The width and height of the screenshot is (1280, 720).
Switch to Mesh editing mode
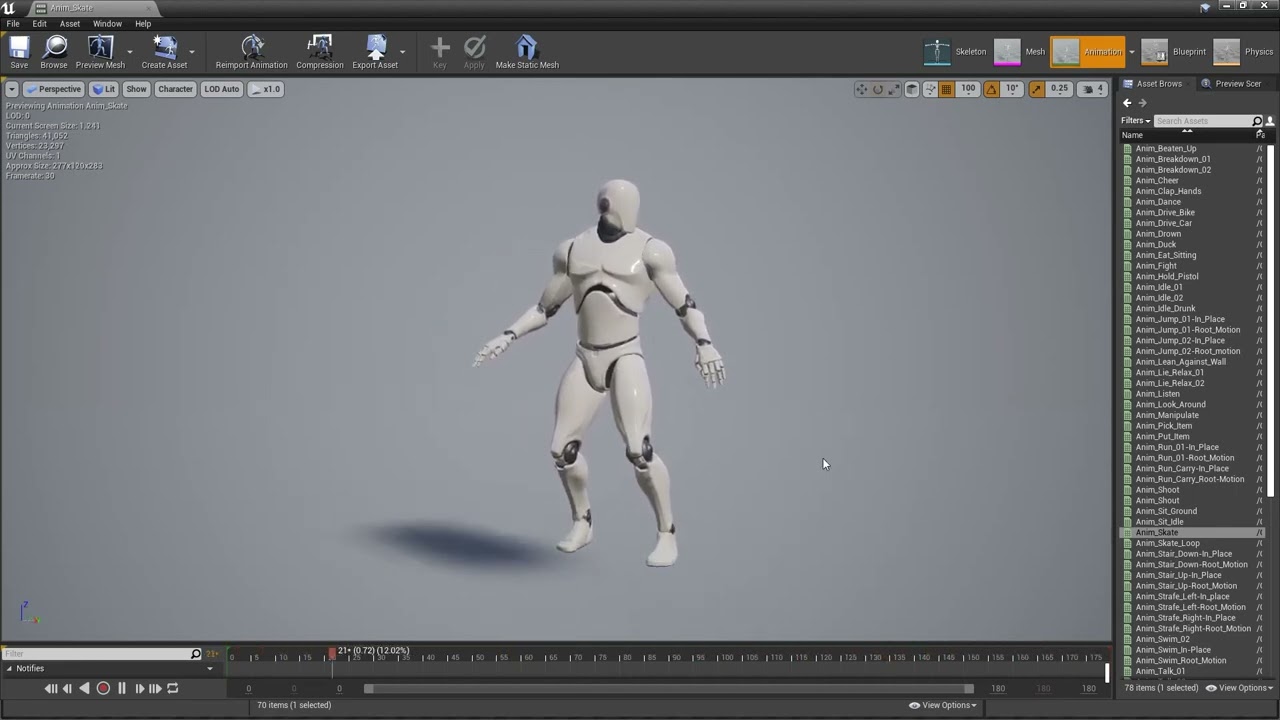[x=1020, y=52]
